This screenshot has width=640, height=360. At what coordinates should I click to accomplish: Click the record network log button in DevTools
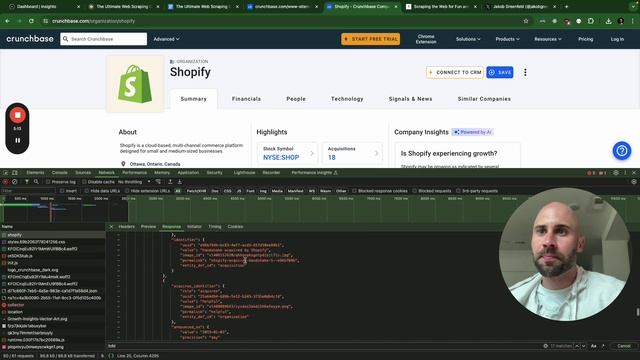(x=6, y=182)
